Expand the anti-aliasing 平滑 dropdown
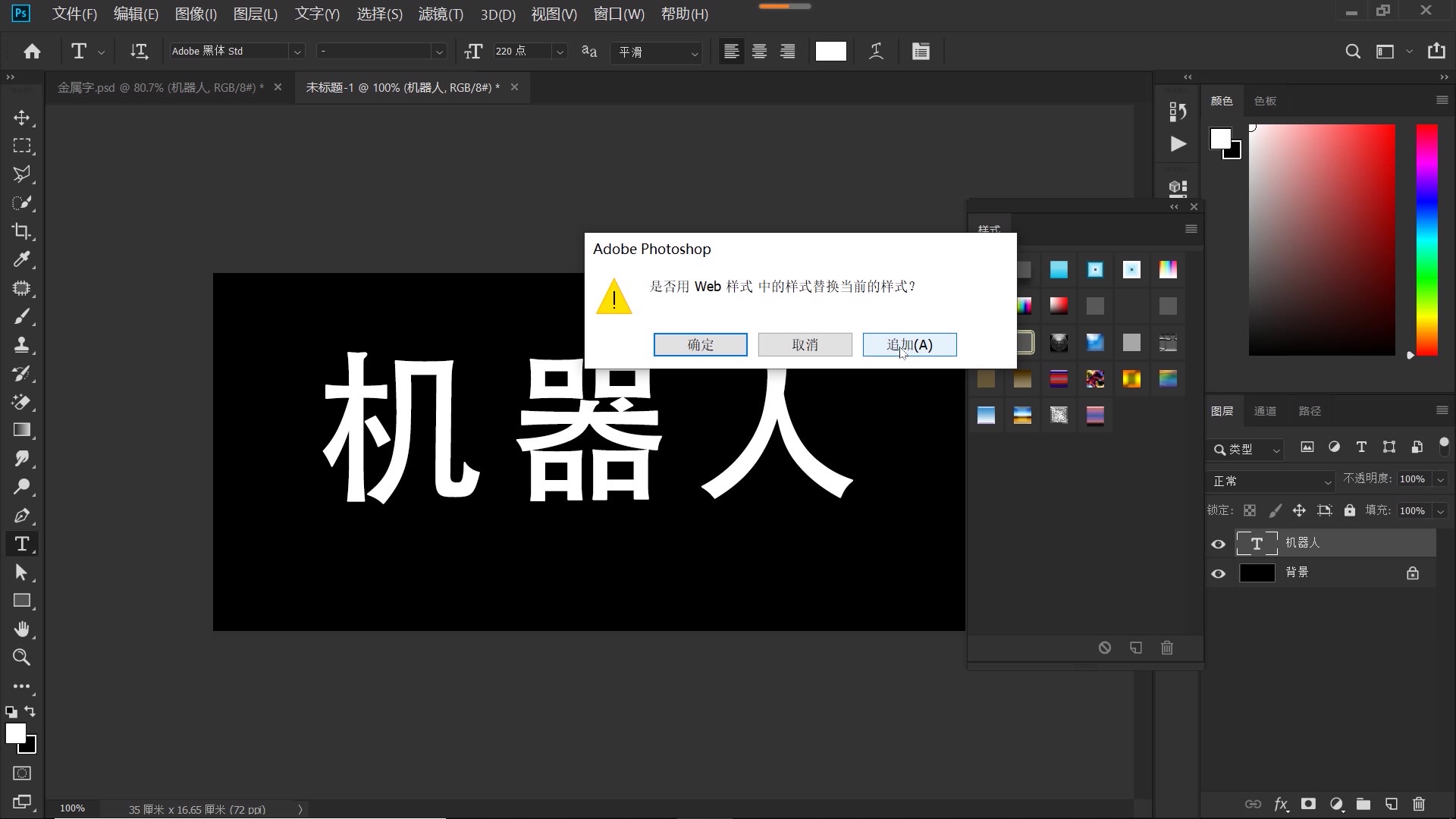This screenshot has height=819, width=1456. coord(694,53)
